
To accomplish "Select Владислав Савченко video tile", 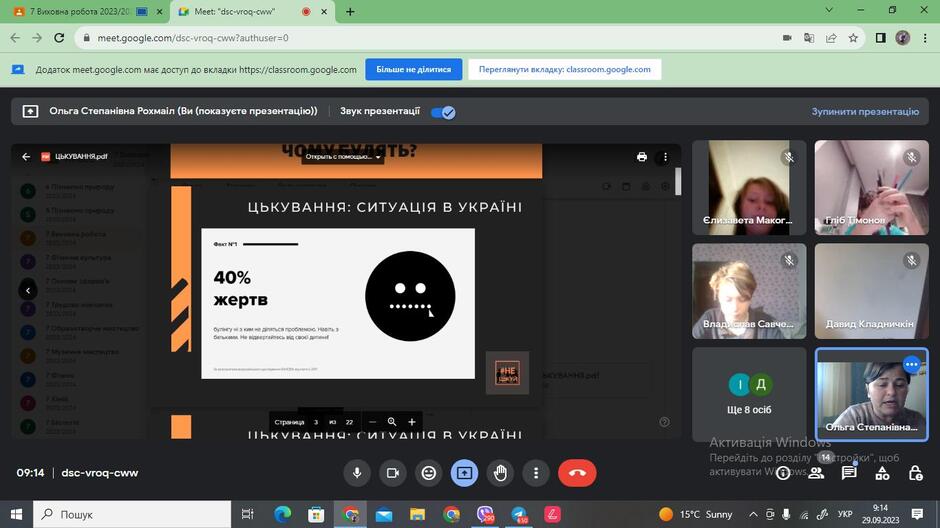I will pos(749,291).
